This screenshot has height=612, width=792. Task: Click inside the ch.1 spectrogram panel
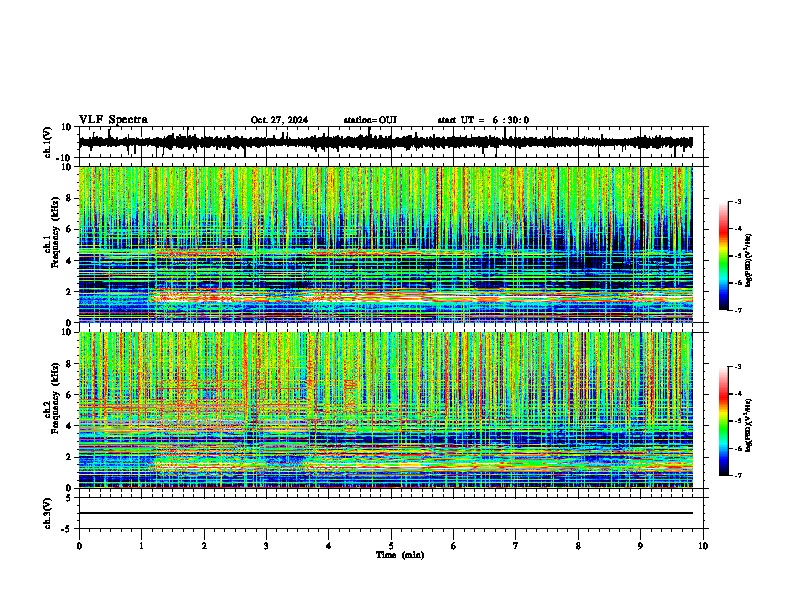pos(385,244)
